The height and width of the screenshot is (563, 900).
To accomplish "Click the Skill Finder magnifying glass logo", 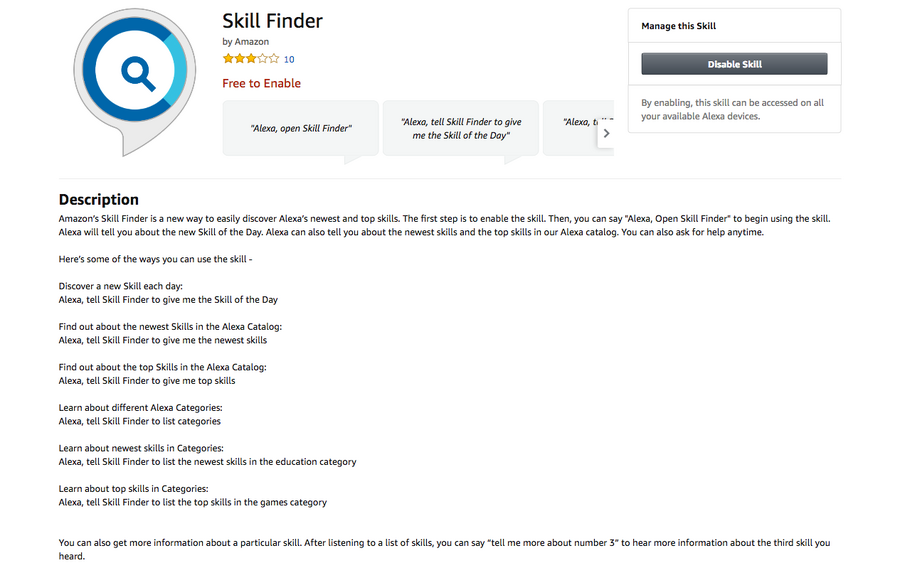I will [134, 73].
